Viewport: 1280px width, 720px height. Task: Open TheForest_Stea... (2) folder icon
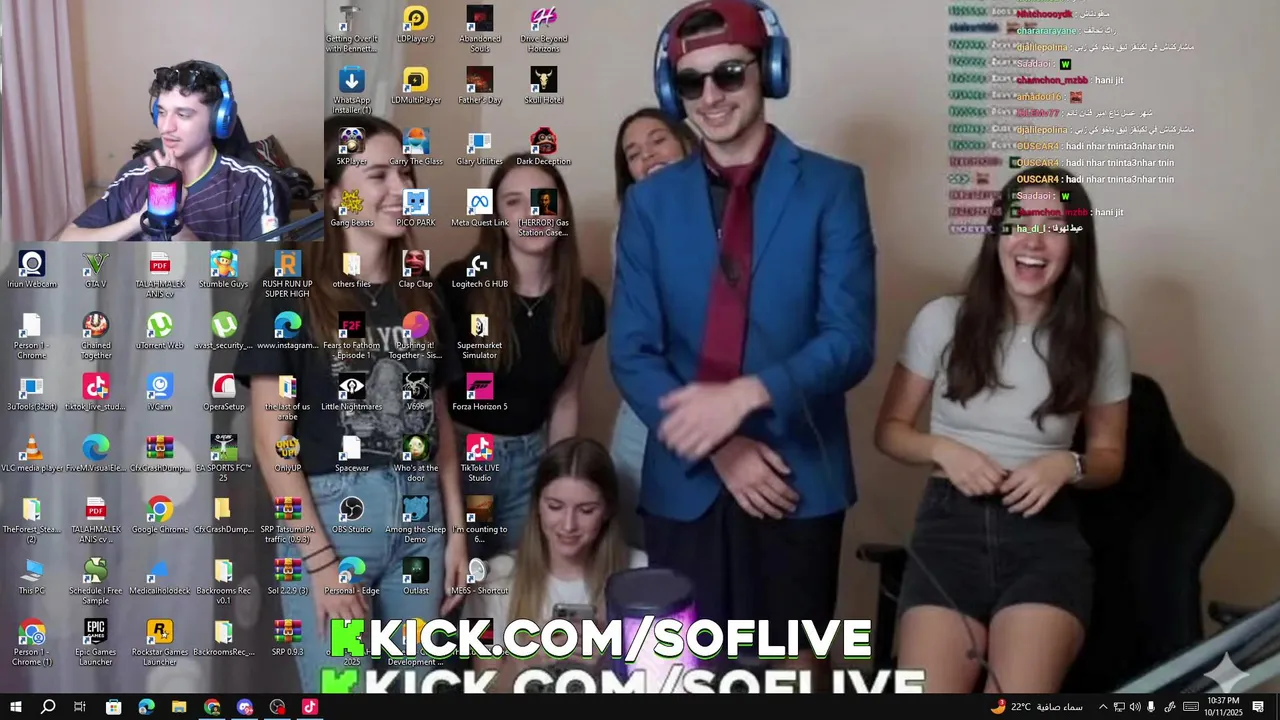pyautogui.click(x=32, y=520)
